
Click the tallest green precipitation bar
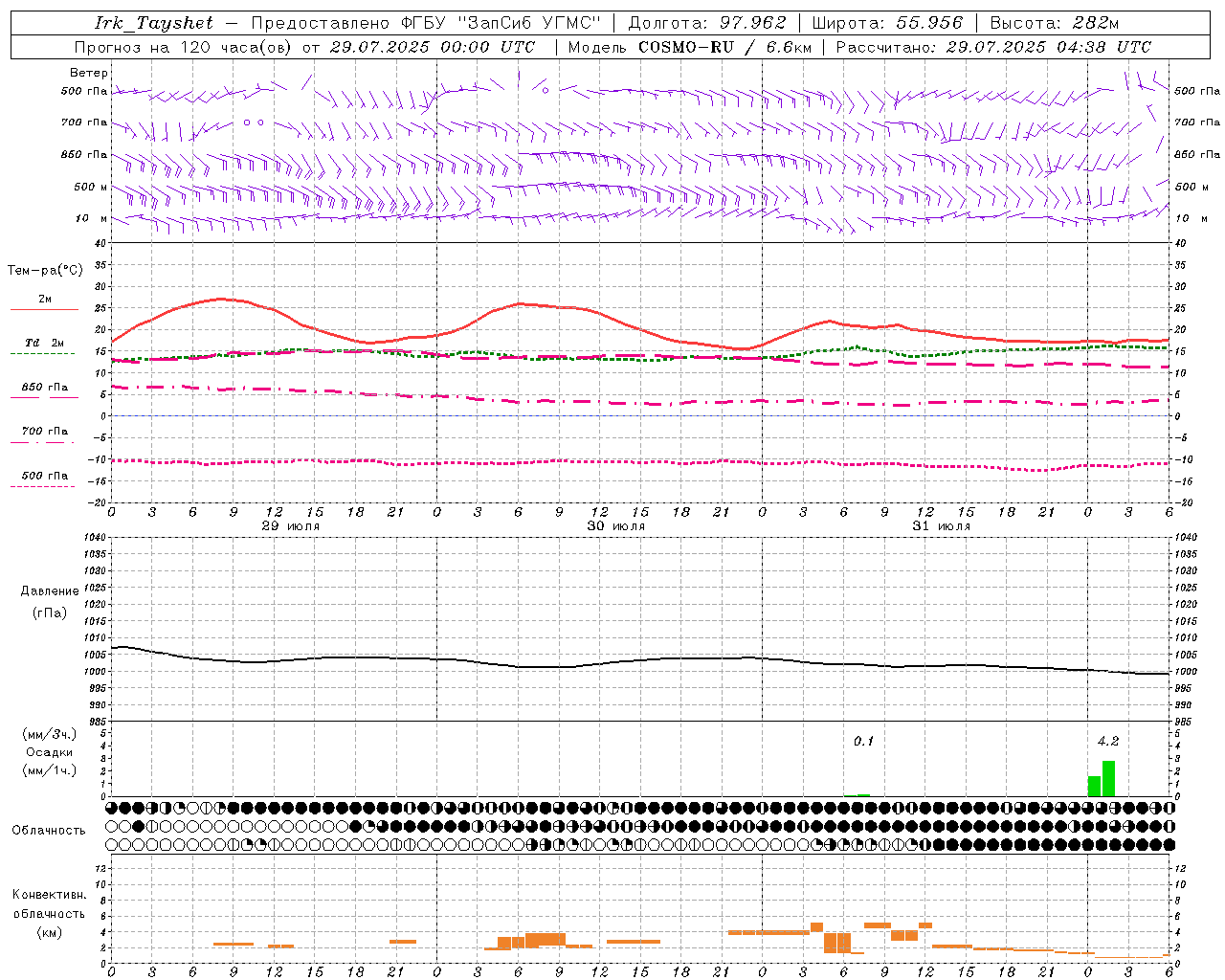pyautogui.click(x=1108, y=779)
